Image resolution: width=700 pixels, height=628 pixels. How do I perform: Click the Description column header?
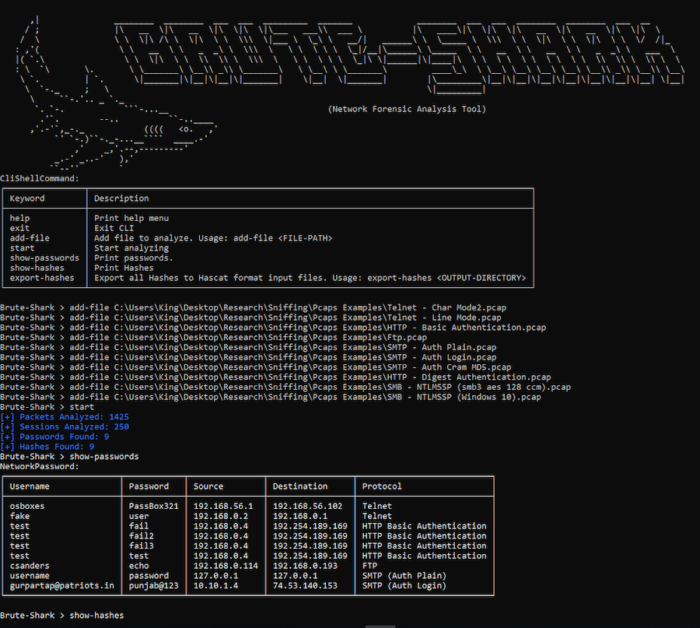click(121, 199)
